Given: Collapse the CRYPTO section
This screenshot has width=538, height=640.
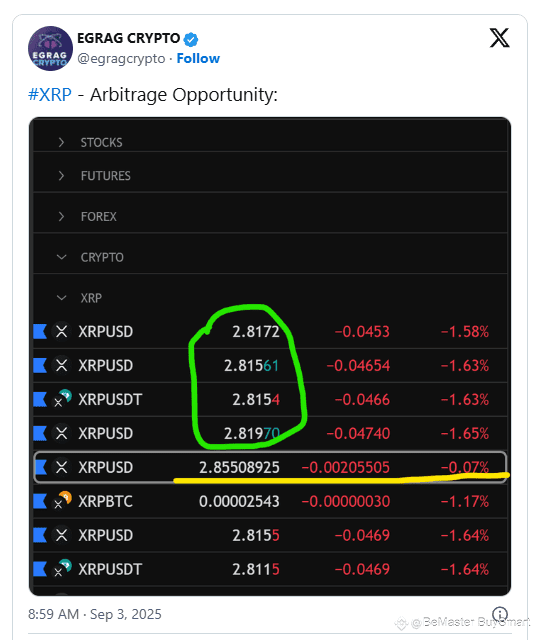Looking at the screenshot, I should coord(61,257).
